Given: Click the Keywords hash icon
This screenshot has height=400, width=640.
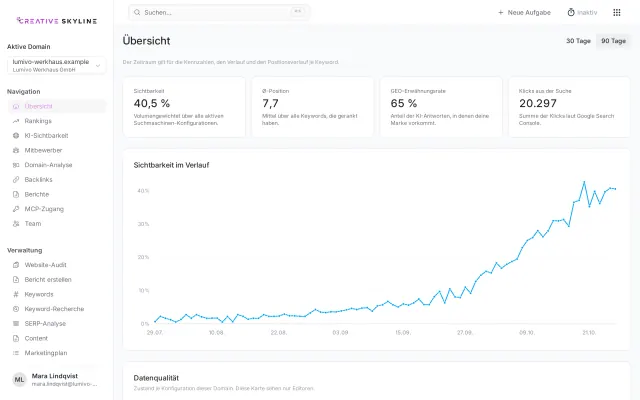Looking at the screenshot, I should [16, 295].
